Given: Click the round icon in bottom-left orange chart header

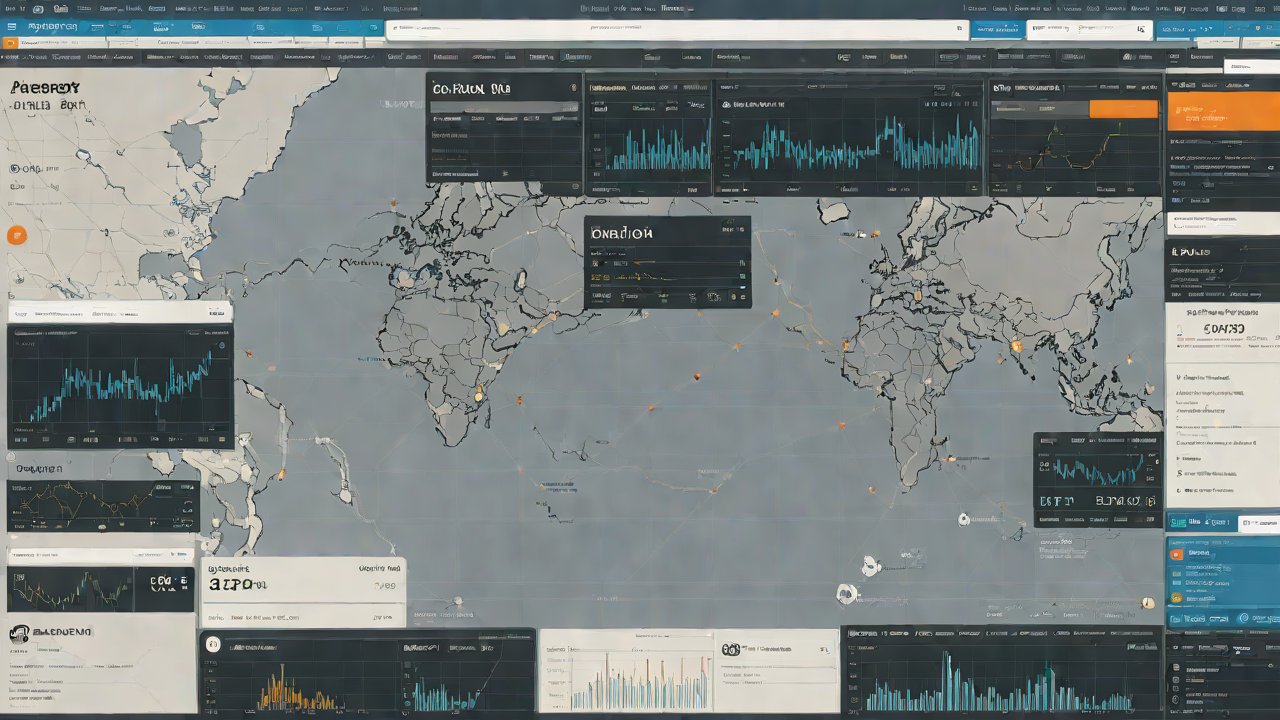Looking at the screenshot, I should [212, 646].
